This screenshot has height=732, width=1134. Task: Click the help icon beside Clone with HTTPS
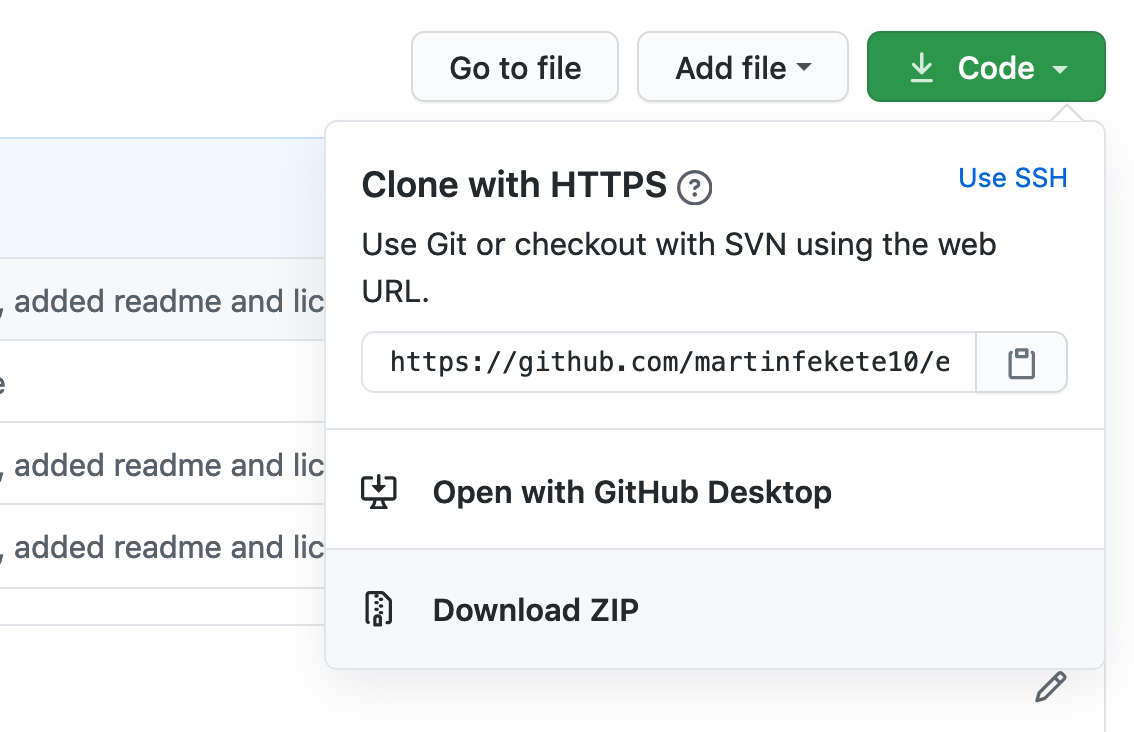pyautogui.click(x=694, y=188)
